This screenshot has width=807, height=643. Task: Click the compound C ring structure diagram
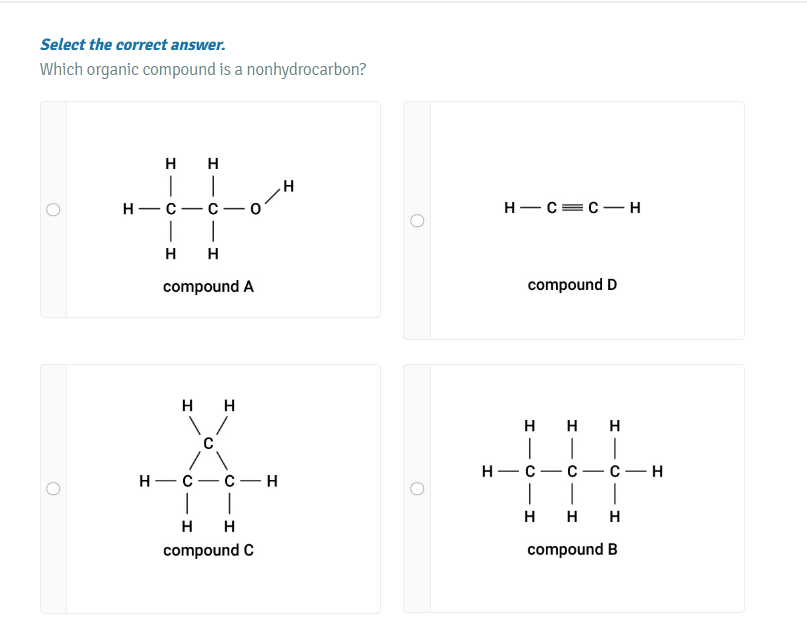click(x=208, y=466)
